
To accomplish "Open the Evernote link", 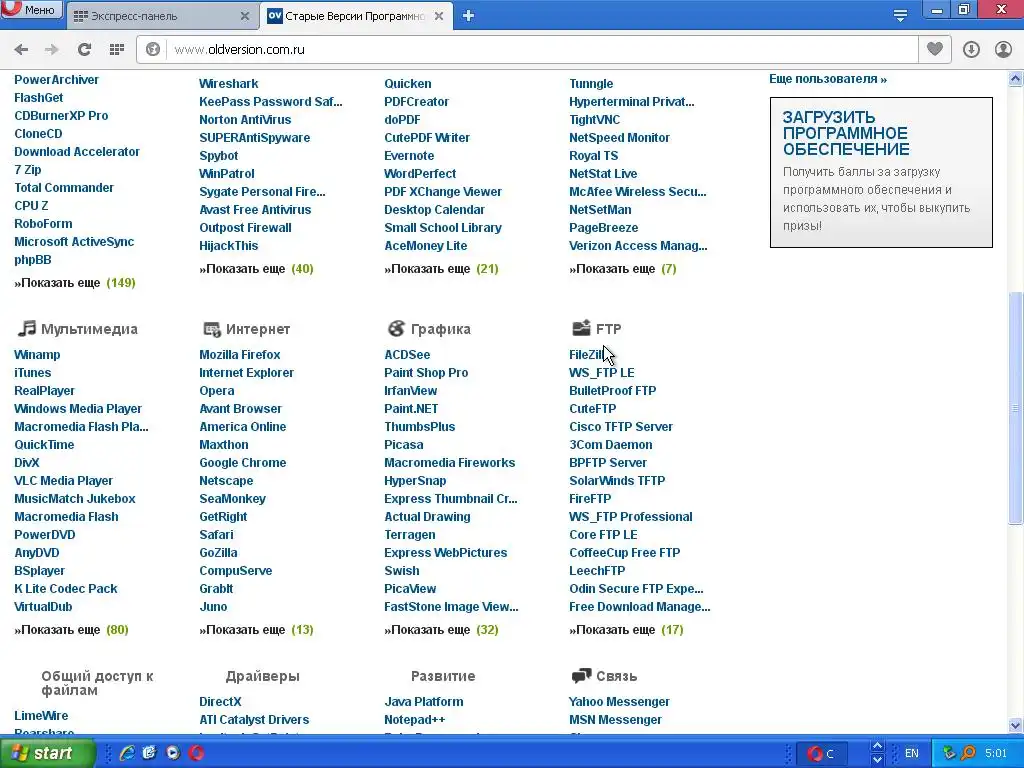I will pyautogui.click(x=409, y=156).
